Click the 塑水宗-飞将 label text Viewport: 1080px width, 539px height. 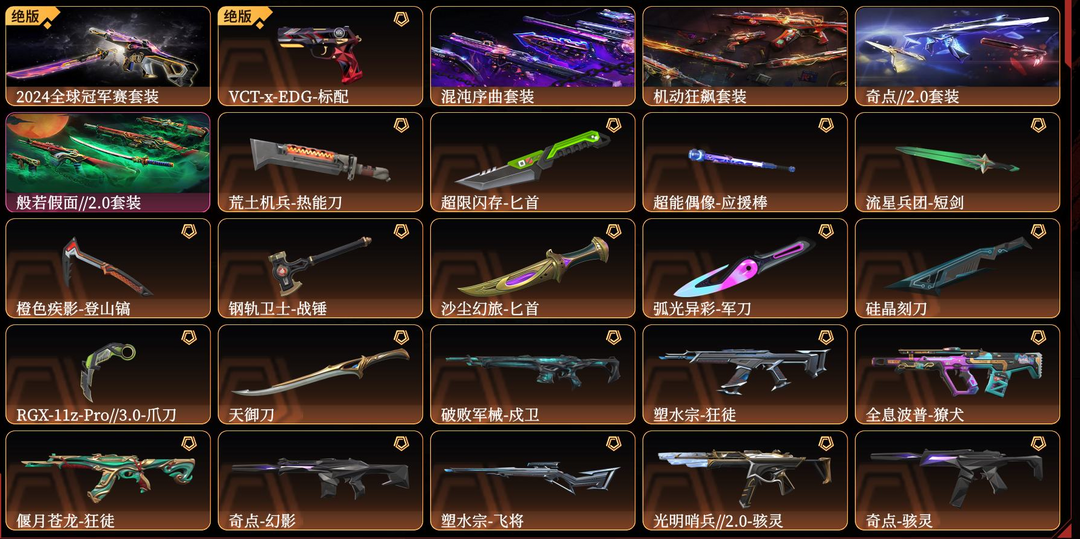coord(486,521)
